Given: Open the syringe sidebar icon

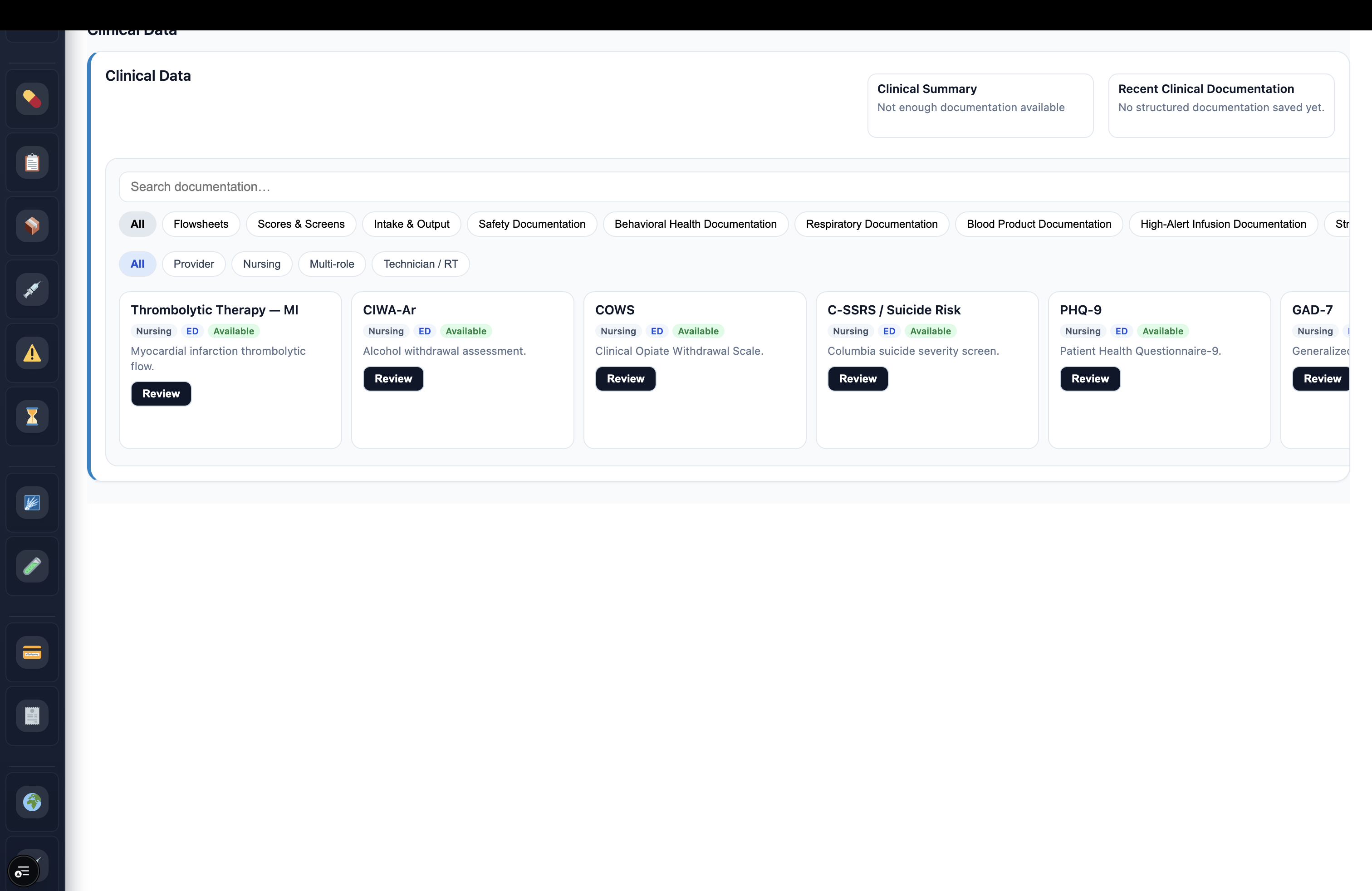Looking at the screenshot, I should click(32, 289).
